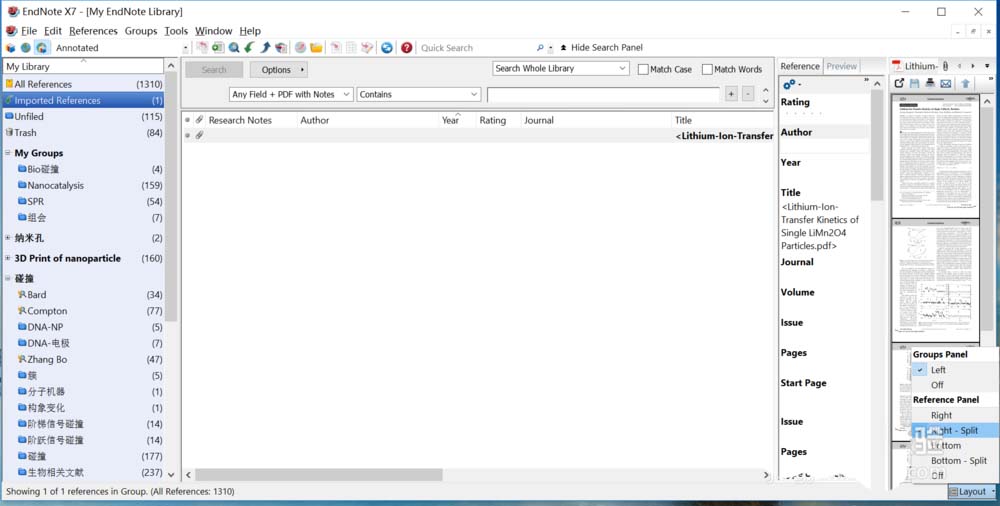Image resolution: width=1000 pixels, height=506 pixels.
Task: Click the paperclip attachment tab icon
Action: [945, 66]
